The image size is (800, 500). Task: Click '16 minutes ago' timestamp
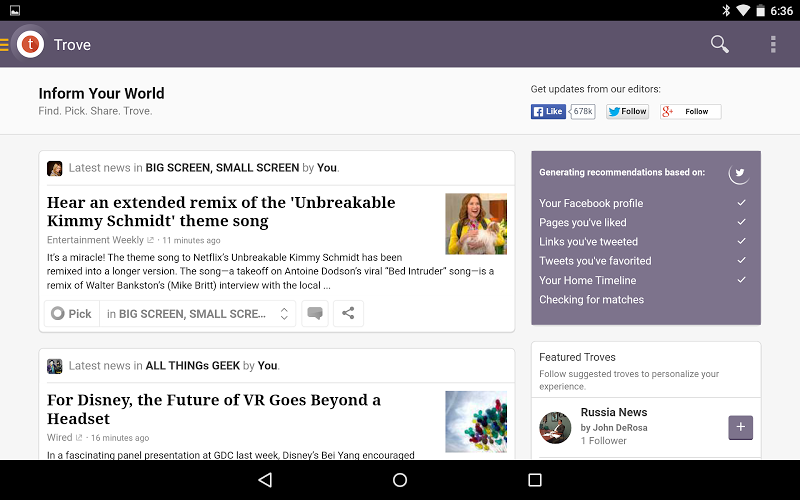[x=120, y=438]
